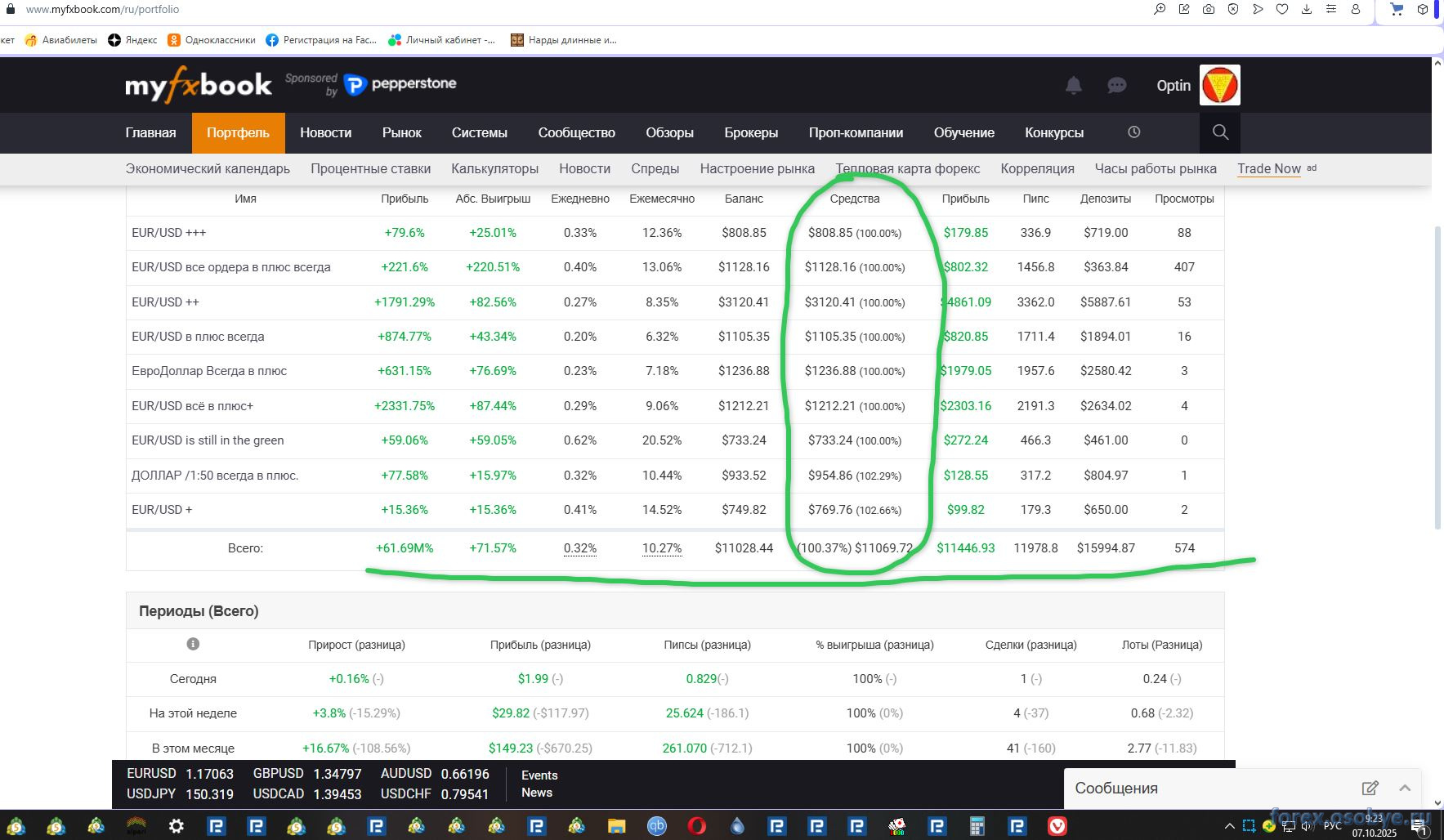Click the browser snapshot camera icon
Screen dimensions: 1444x840
(x=1209, y=9)
